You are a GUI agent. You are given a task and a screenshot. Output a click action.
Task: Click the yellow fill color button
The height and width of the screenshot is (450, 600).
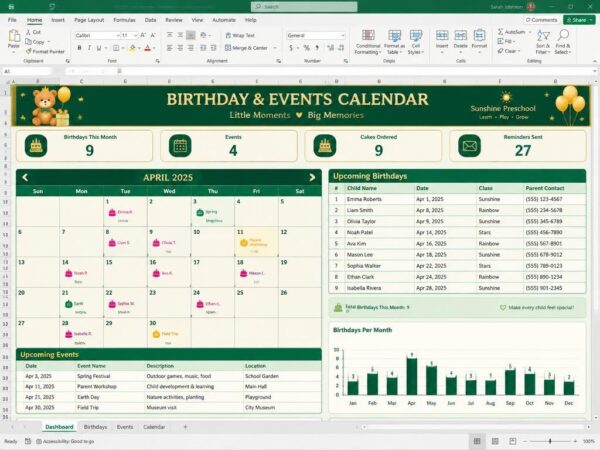point(132,48)
